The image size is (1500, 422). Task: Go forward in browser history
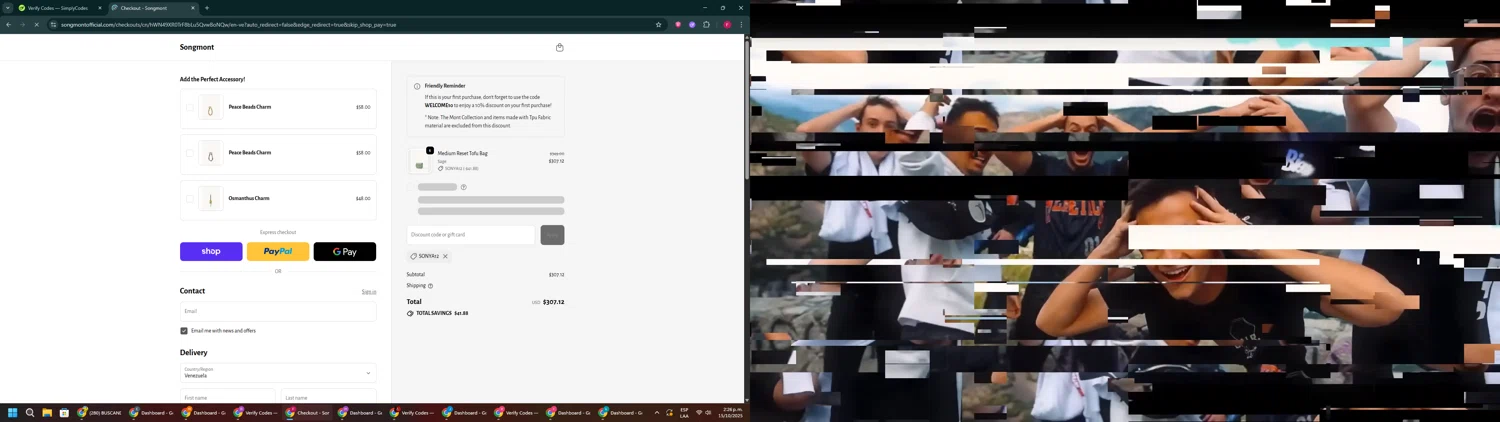point(22,25)
